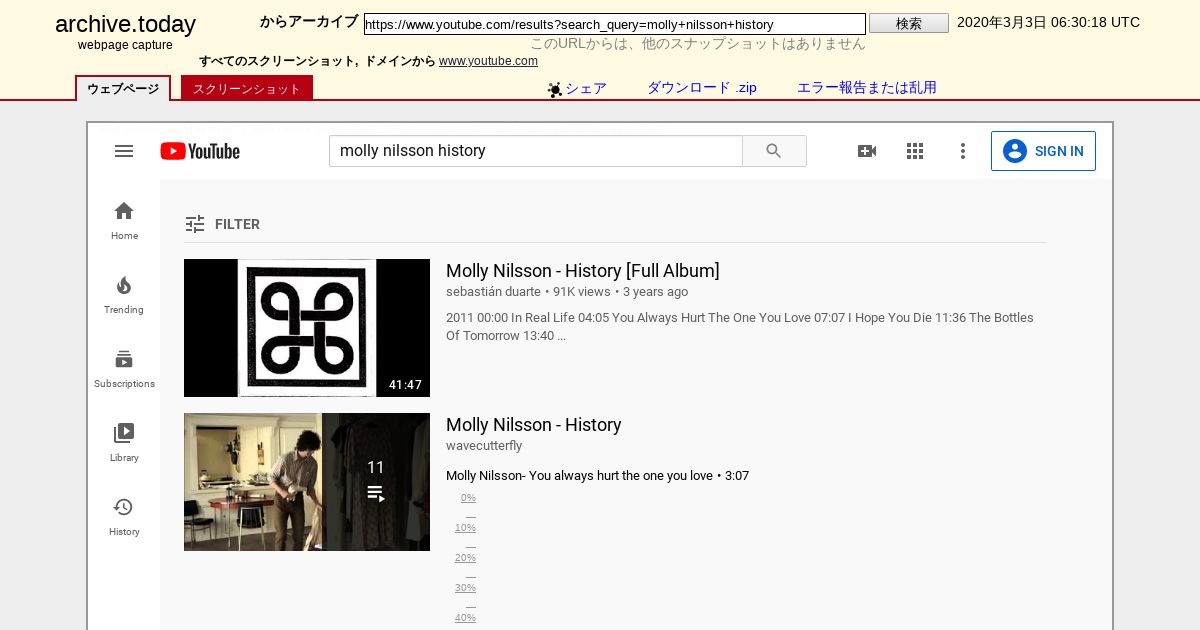
Task: Click the 41:47 duration badge
Action: click(x=405, y=385)
